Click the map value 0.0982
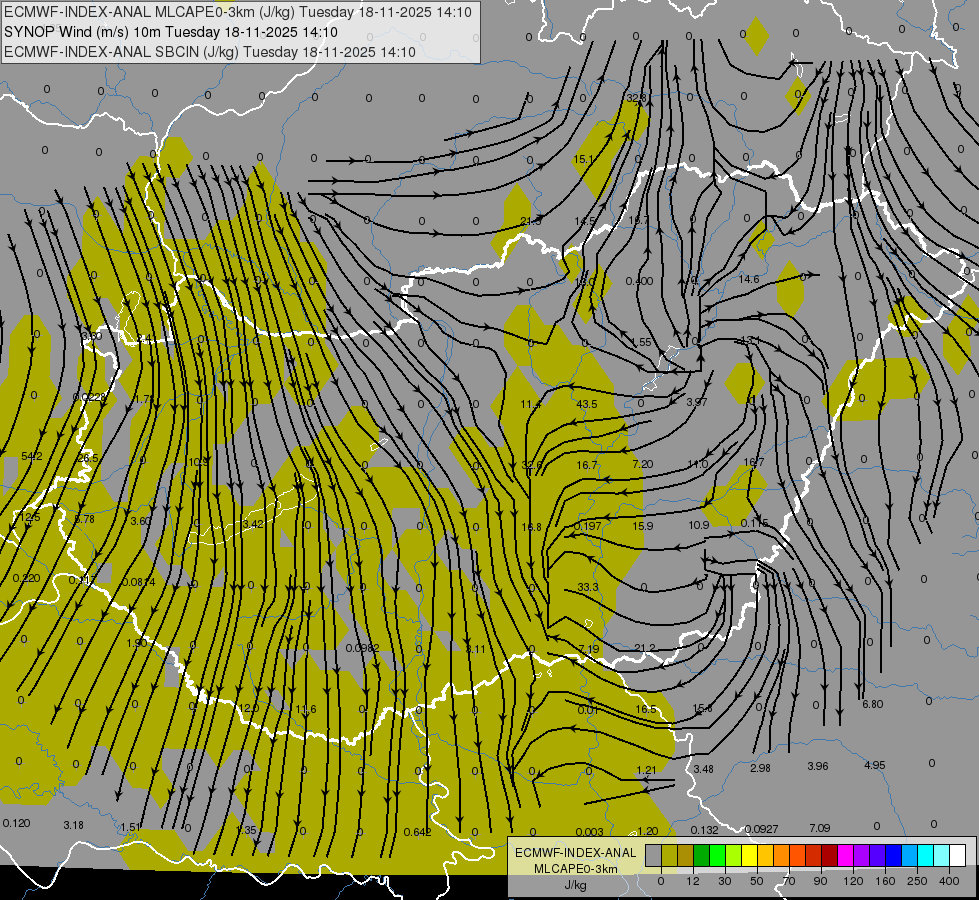The width and height of the screenshot is (979, 900). click(363, 648)
